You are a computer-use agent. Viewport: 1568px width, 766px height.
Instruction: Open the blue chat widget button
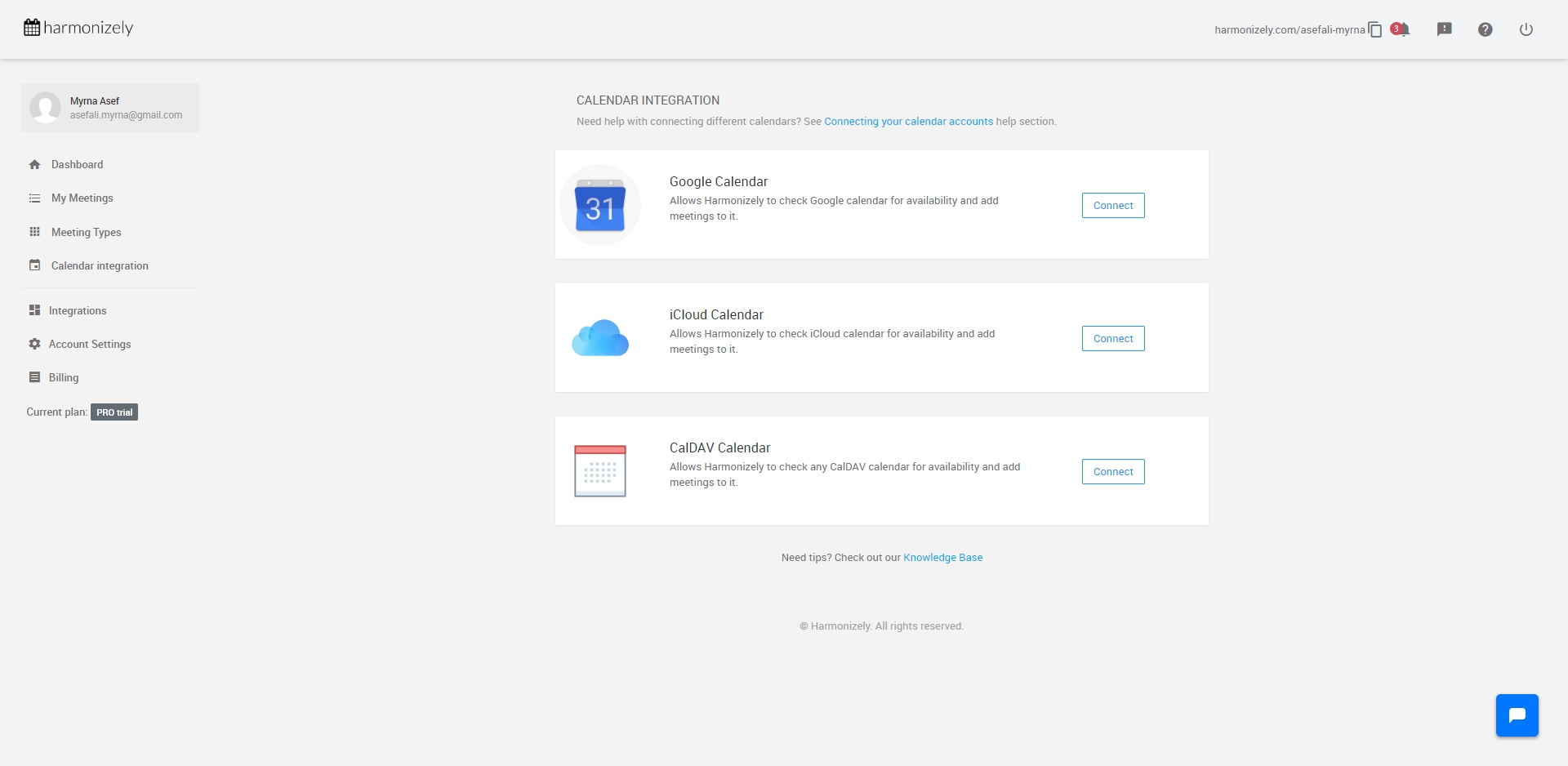tap(1517, 715)
